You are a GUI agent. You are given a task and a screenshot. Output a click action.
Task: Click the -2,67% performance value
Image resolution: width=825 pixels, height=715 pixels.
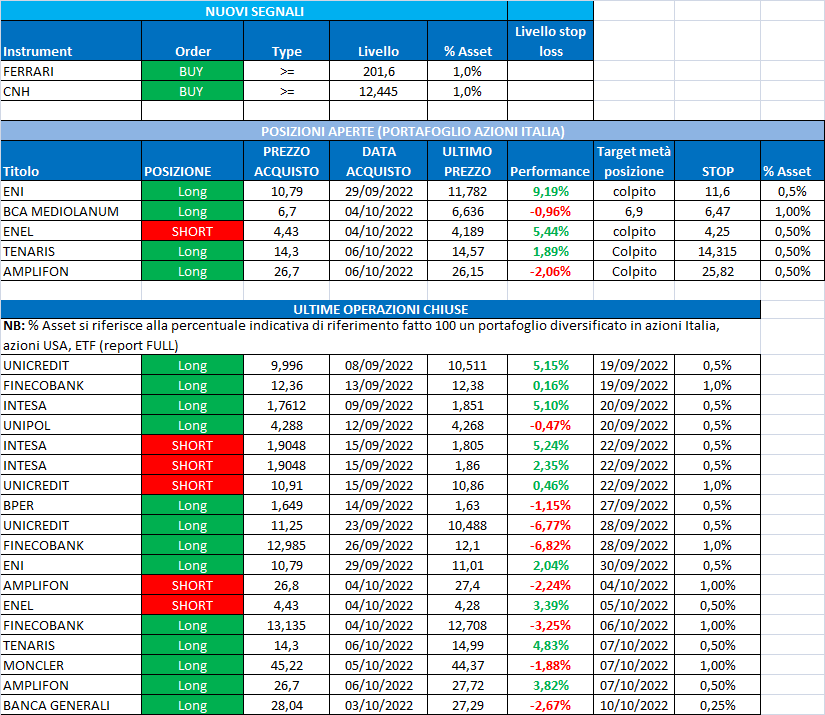click(550, 705)
